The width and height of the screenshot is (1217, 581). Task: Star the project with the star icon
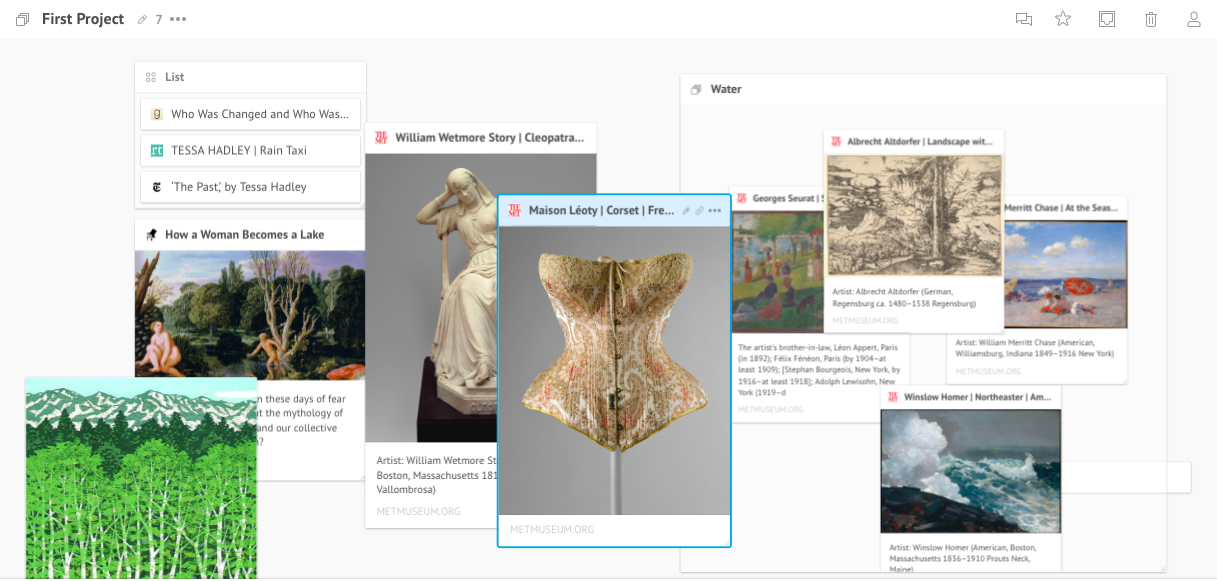(1063, 19)
